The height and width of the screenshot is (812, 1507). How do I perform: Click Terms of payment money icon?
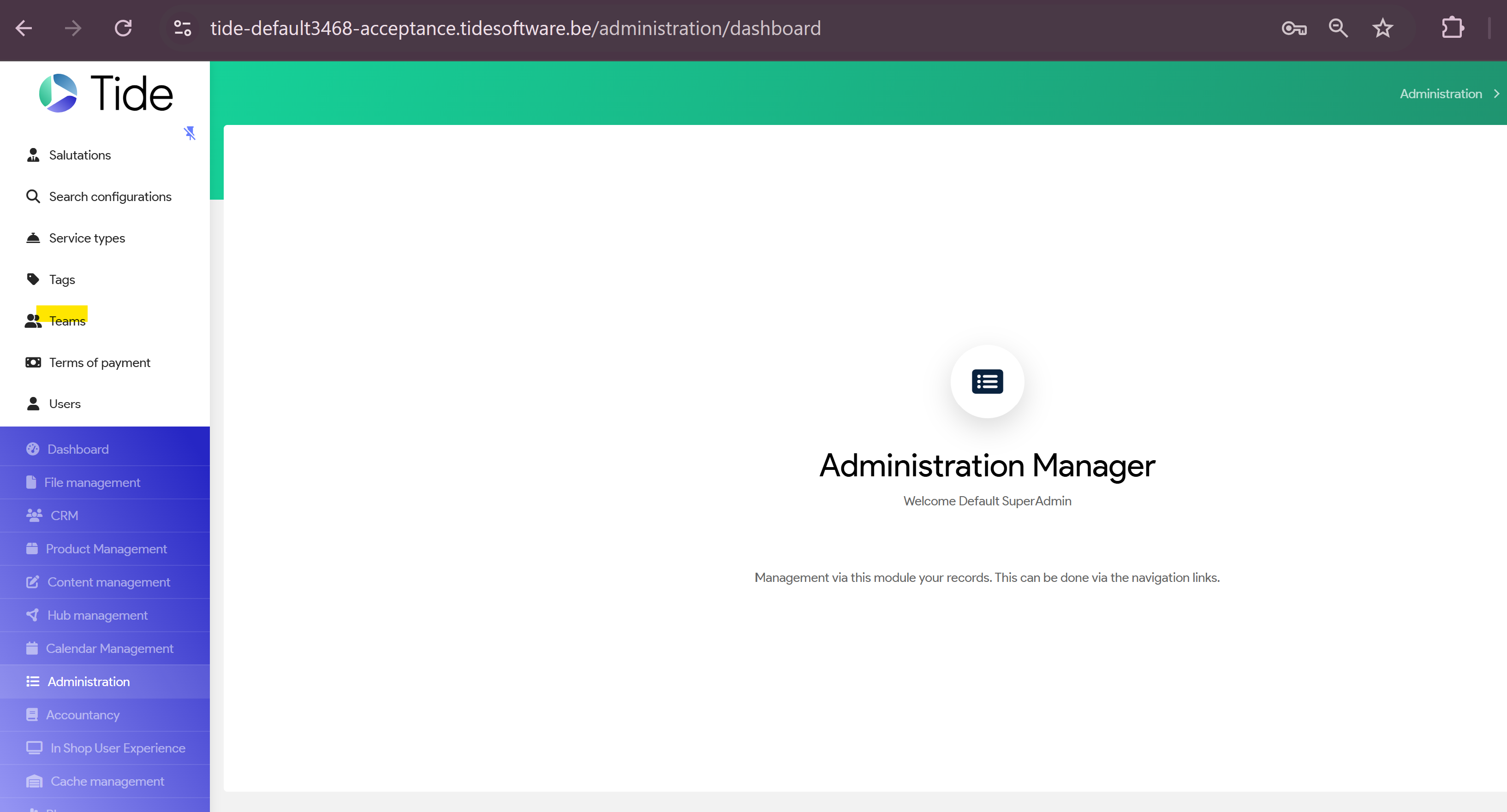click(x=33, y=362)
